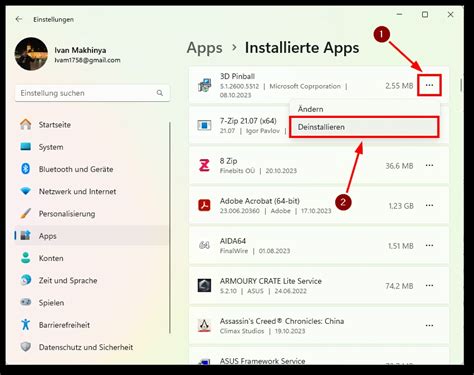Click the Netzwerk wifi icon
474x375 pixels.
click(x=26, y=191)
